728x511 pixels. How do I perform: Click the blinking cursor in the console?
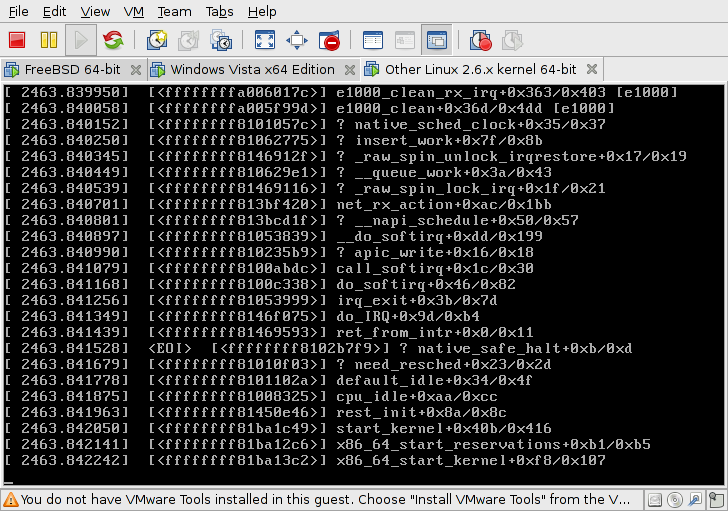point(9,482)
